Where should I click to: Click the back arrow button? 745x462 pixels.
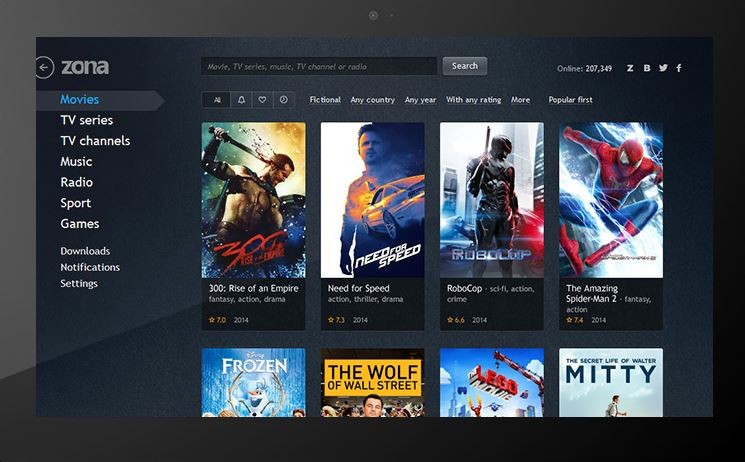pos(44,67)
